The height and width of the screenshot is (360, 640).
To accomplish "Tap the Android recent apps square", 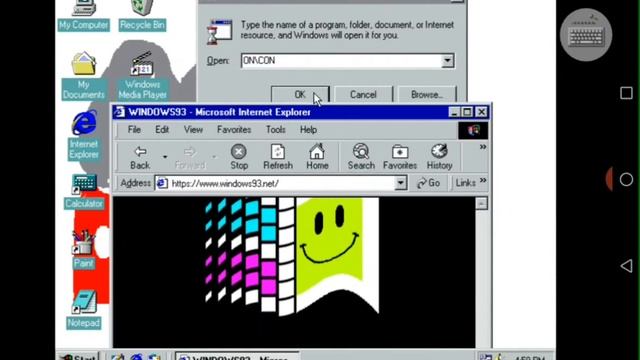I will click(627, 93).
